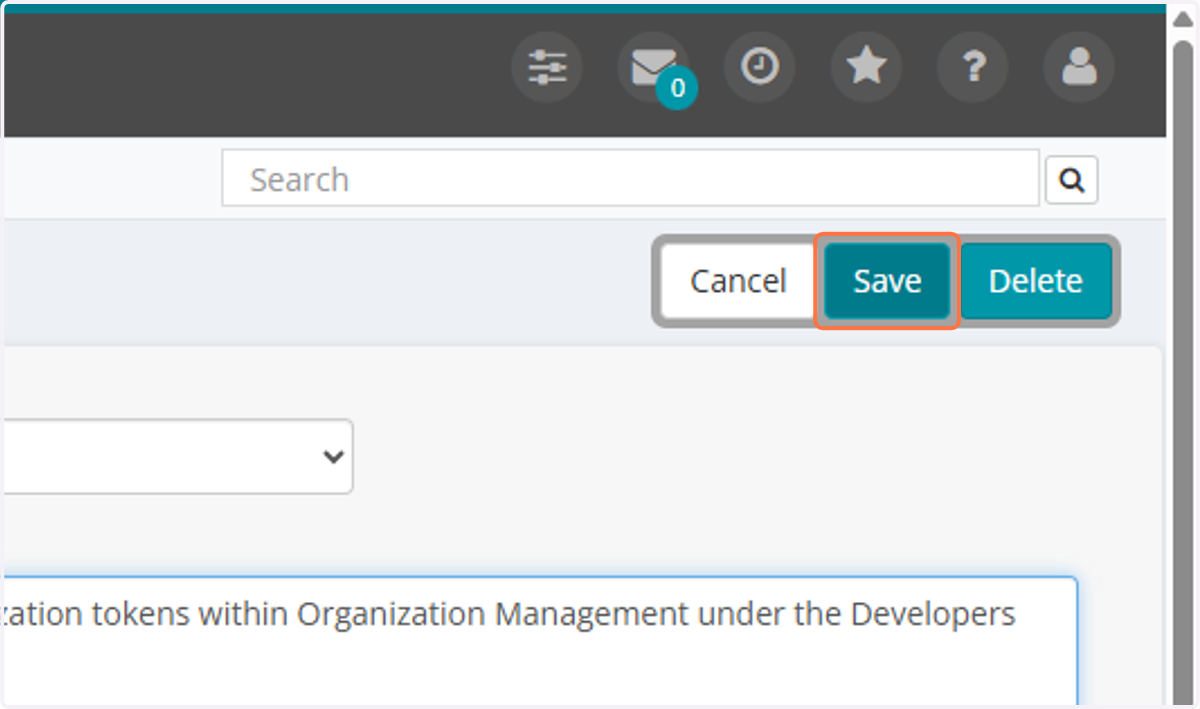
Task: Click inside the Search field
Action: point(631,179)
